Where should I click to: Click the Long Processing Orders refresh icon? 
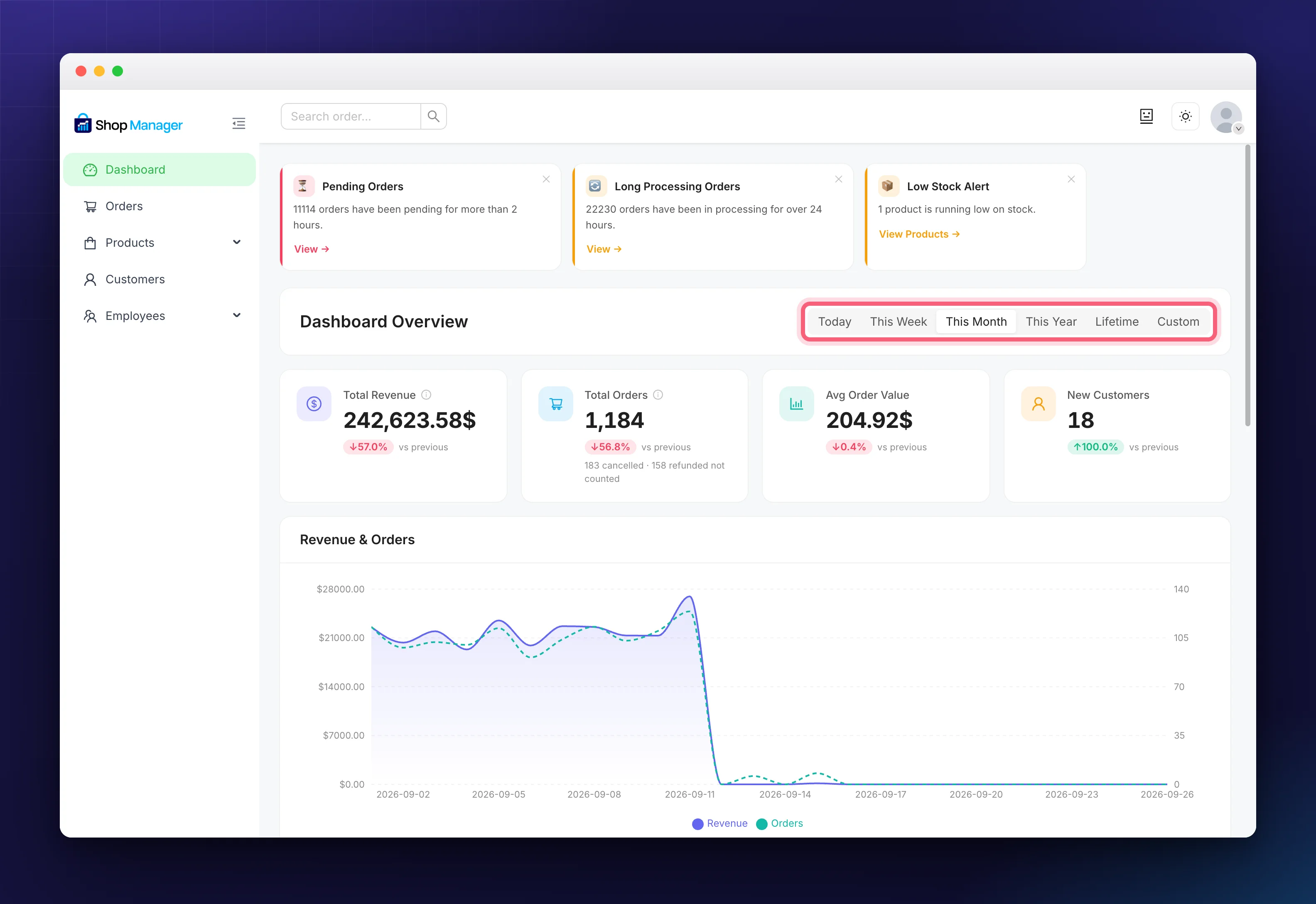pos(596,186)
